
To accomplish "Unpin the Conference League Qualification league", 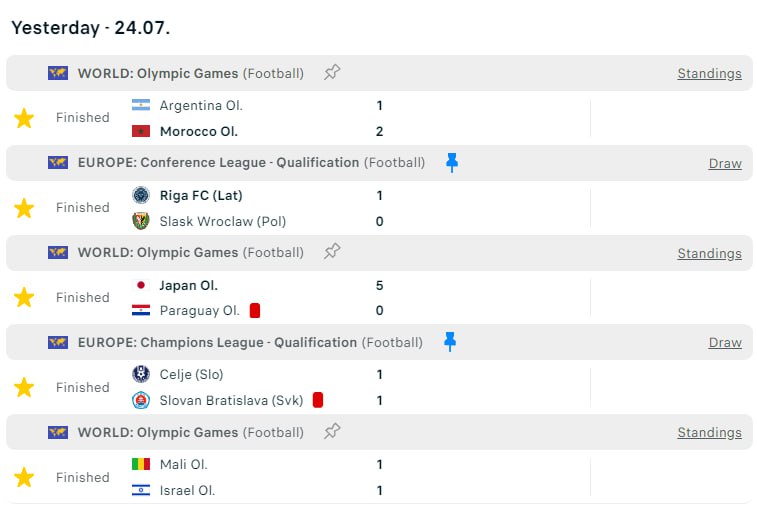I will (451, 162).
